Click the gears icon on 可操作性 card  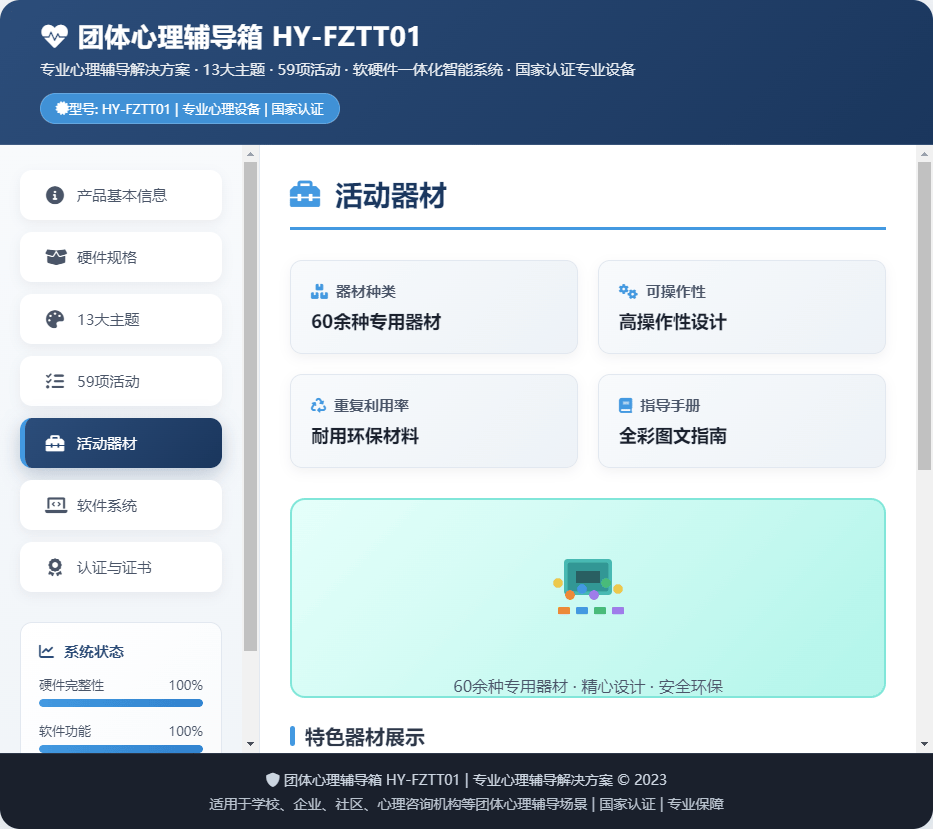pos(627,291)
